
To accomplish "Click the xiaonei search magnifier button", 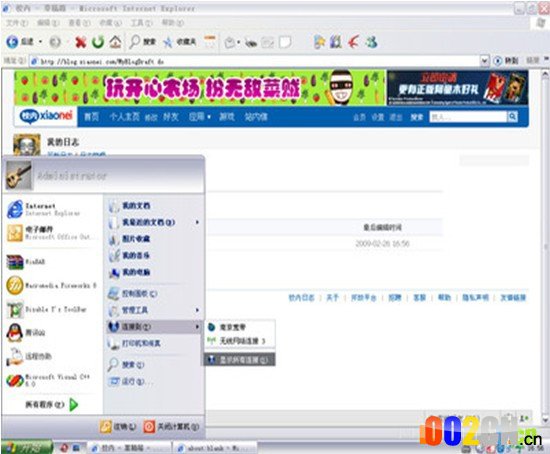I will click(512, 117).
